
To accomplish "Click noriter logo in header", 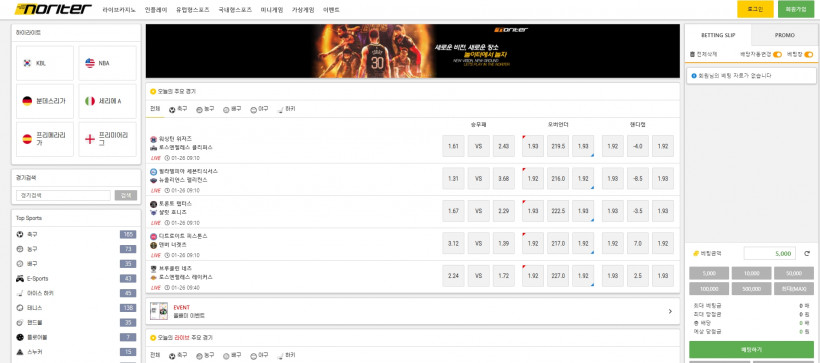I will 53,9.
